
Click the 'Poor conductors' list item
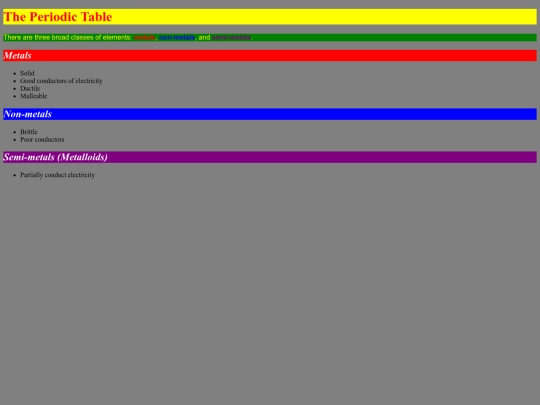click(42, 139)
